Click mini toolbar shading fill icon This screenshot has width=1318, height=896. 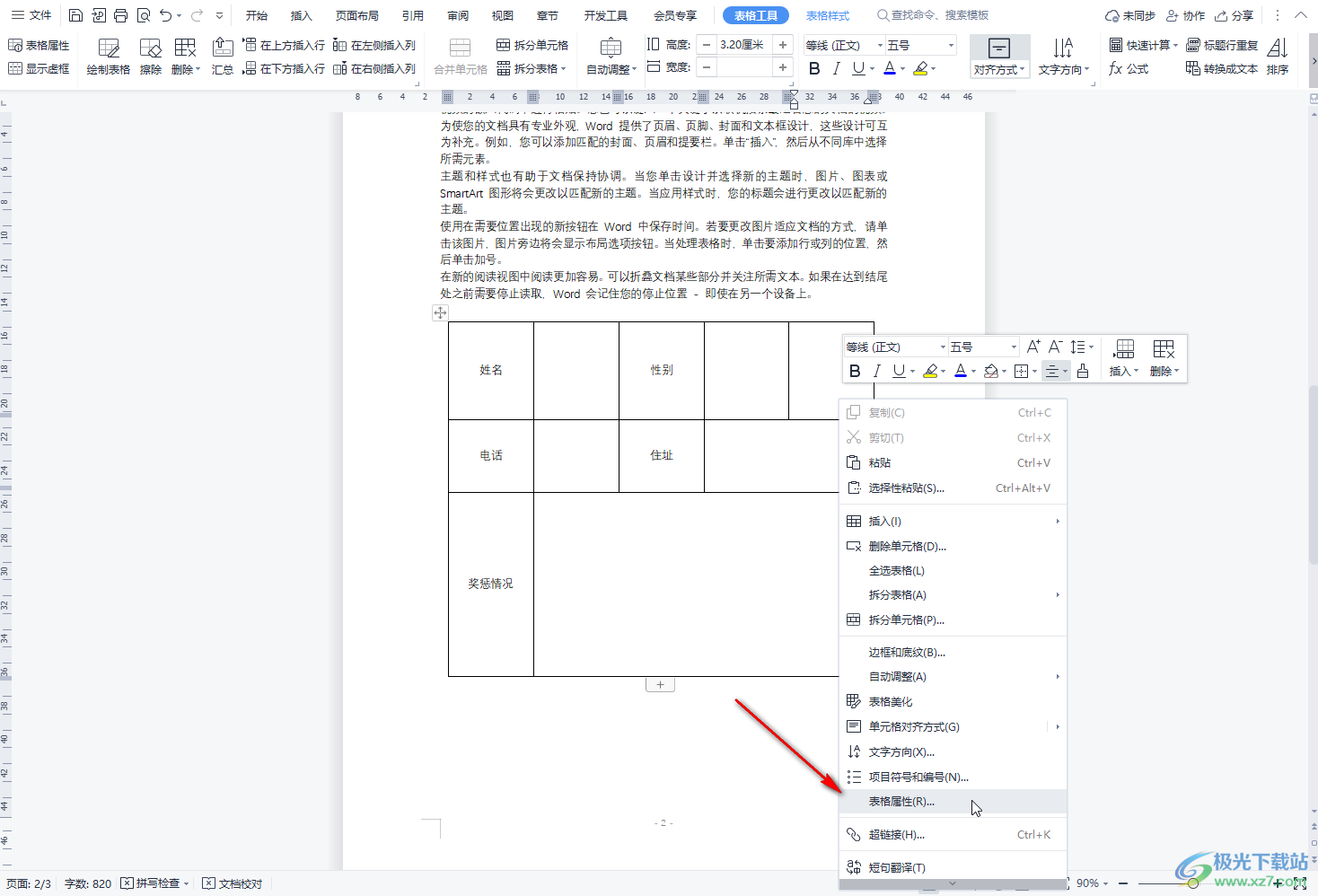pos(991,371)
